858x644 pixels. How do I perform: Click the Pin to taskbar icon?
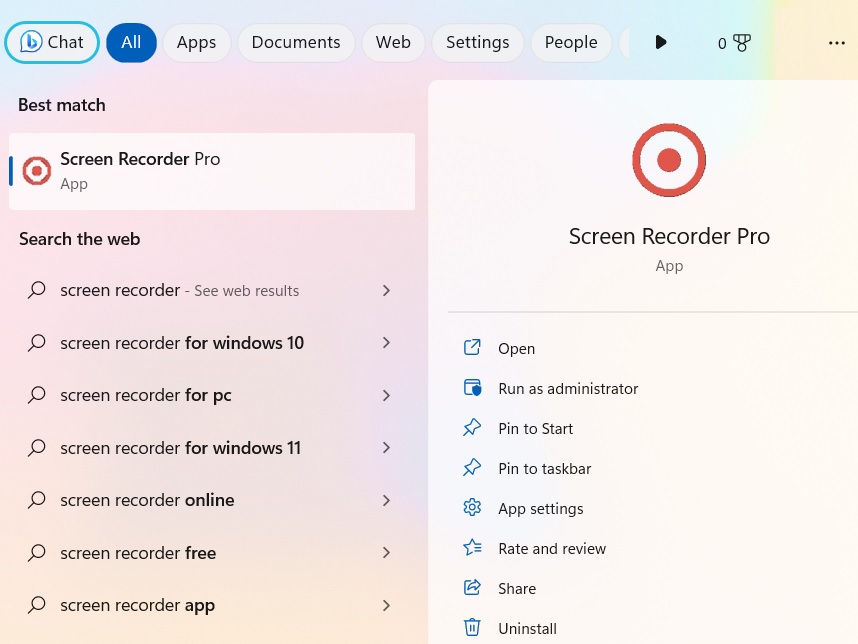[472, 468]
